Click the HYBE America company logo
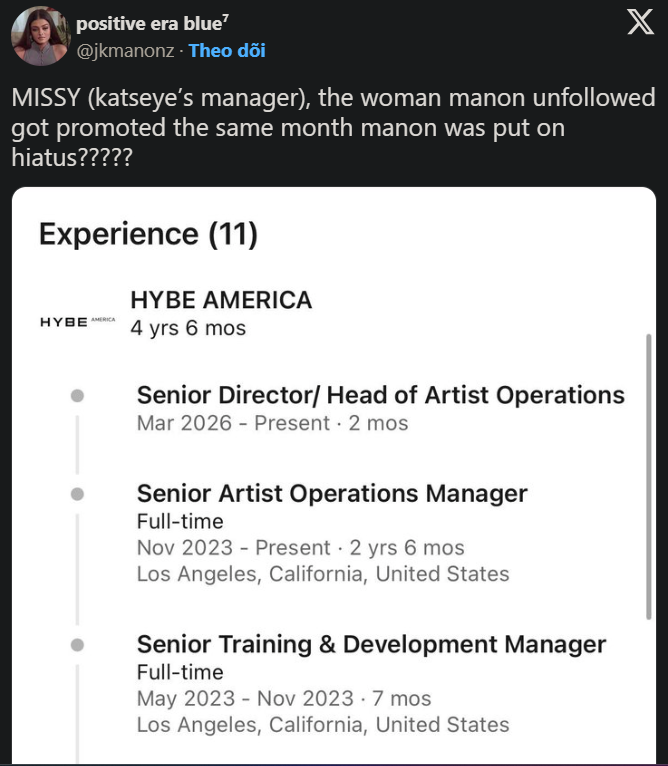Screen dimensions: 668x766 [77, 321]
